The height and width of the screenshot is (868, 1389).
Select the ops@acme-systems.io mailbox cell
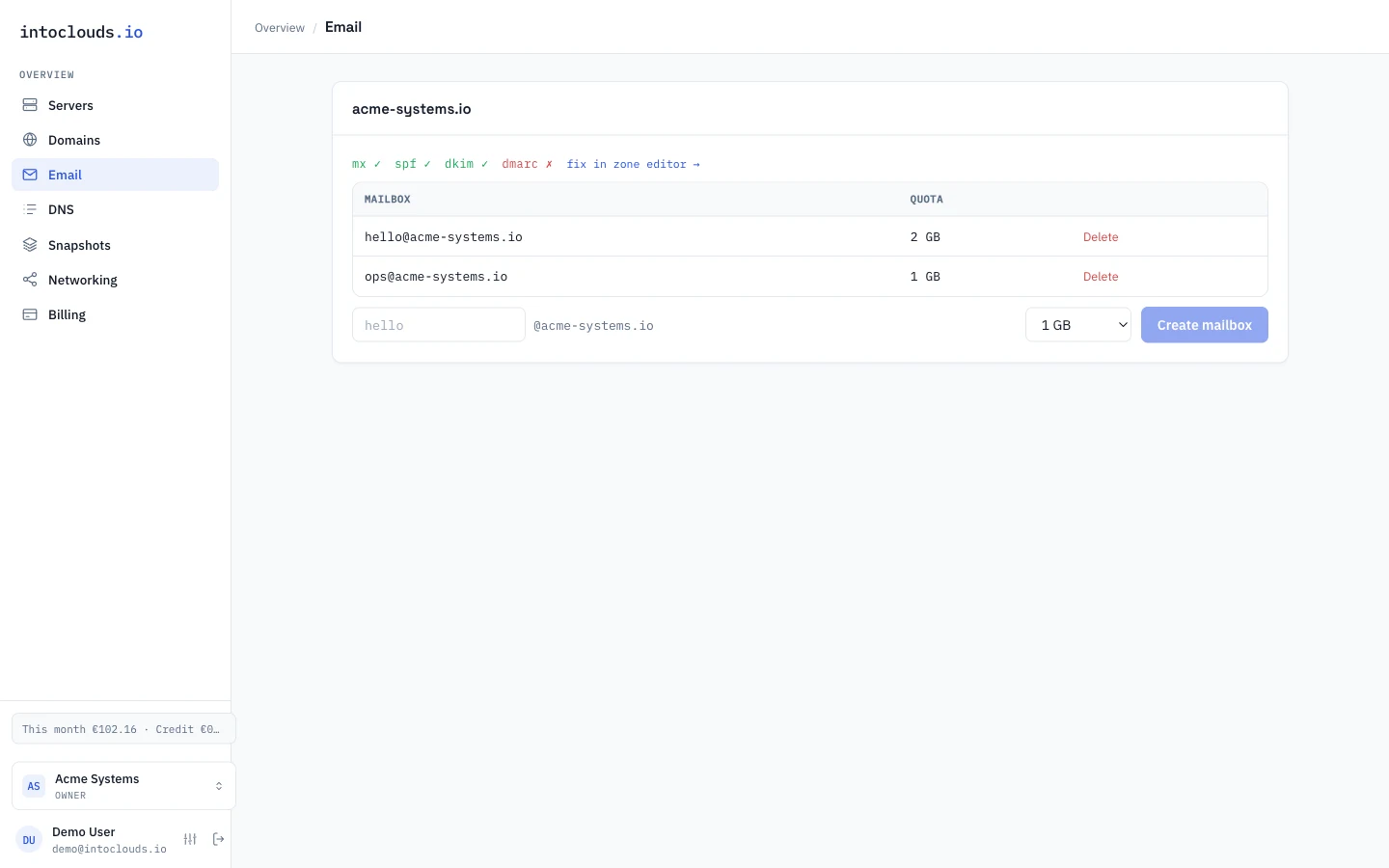coord(436,277)
